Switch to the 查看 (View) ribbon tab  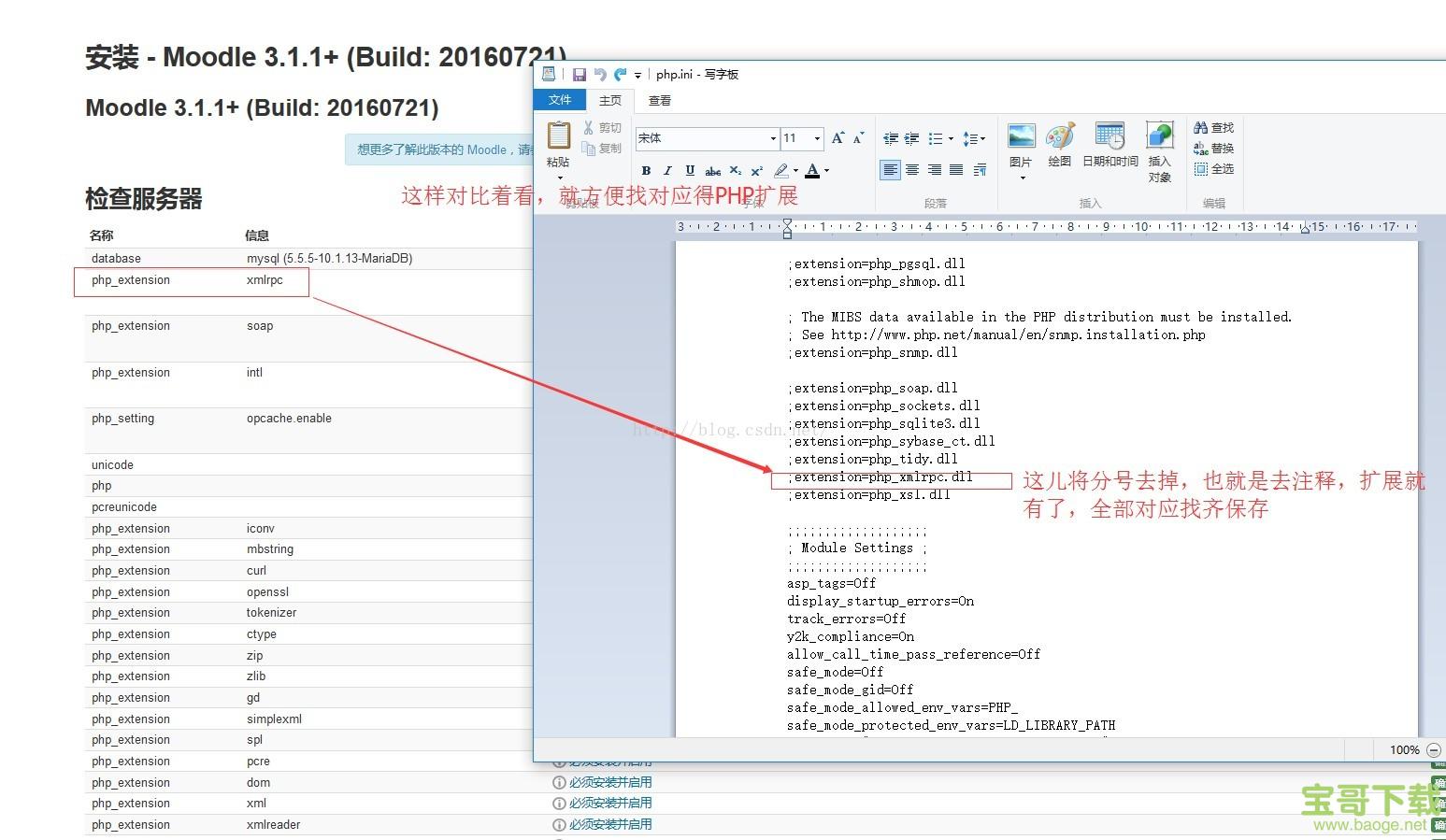pyautogui.click(x=660, y=100)
